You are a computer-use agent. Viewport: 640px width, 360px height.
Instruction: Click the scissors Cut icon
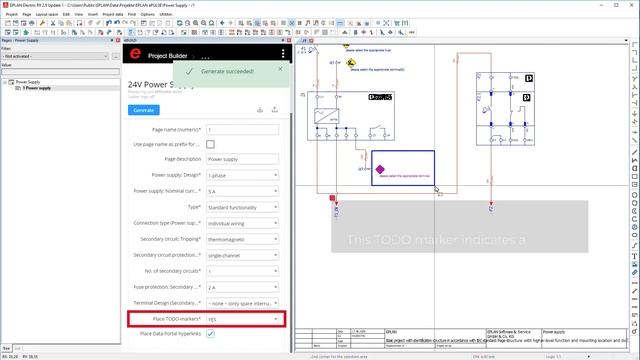(x=53, y=23)
